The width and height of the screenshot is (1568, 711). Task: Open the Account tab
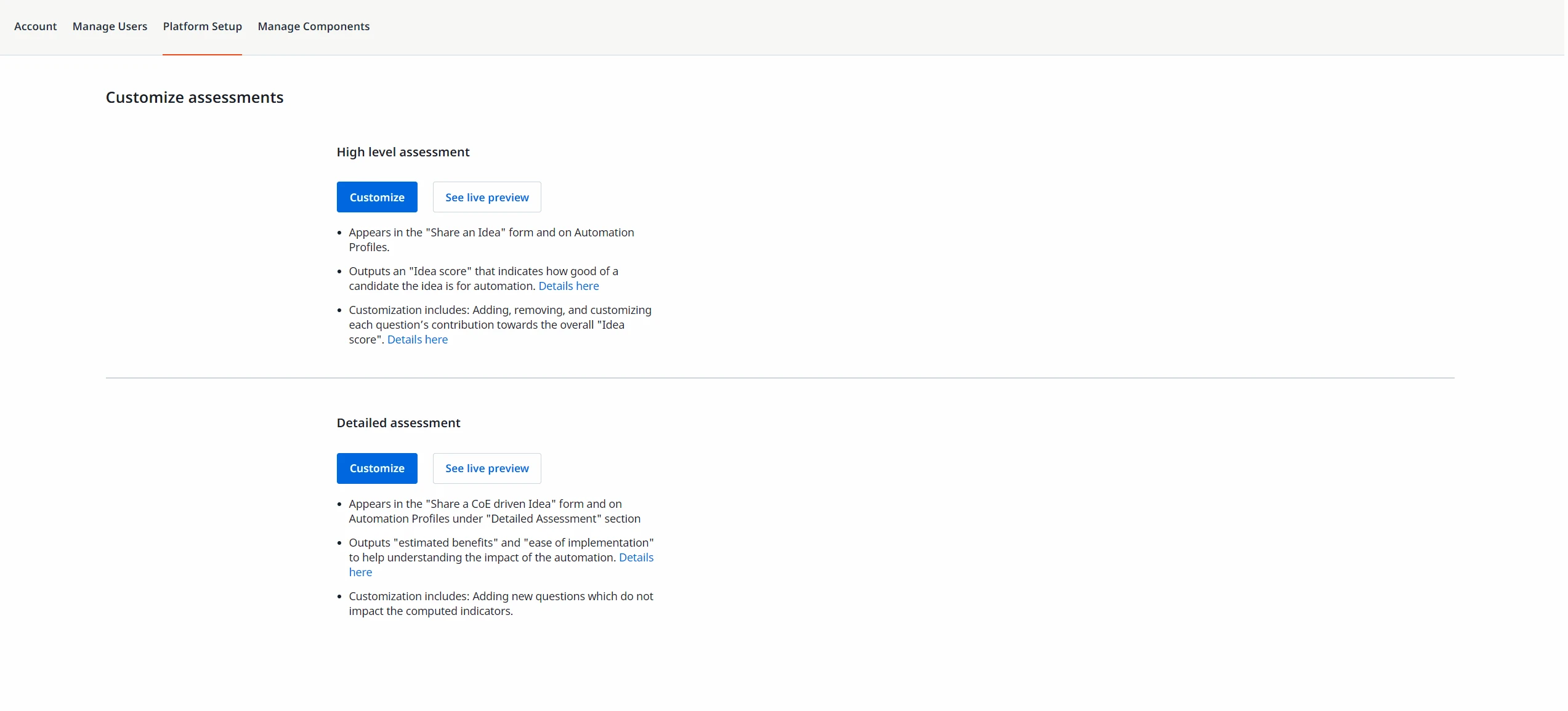[x=35, y=26]
